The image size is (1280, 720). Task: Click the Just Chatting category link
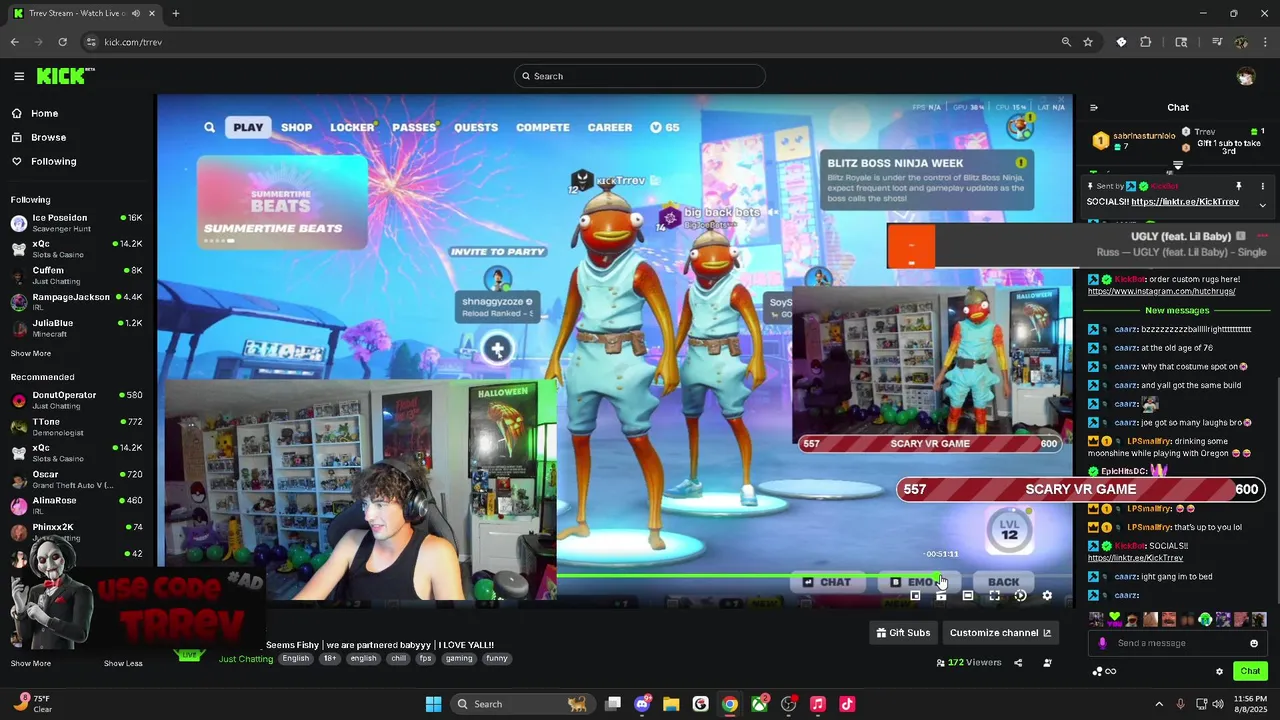246,659
